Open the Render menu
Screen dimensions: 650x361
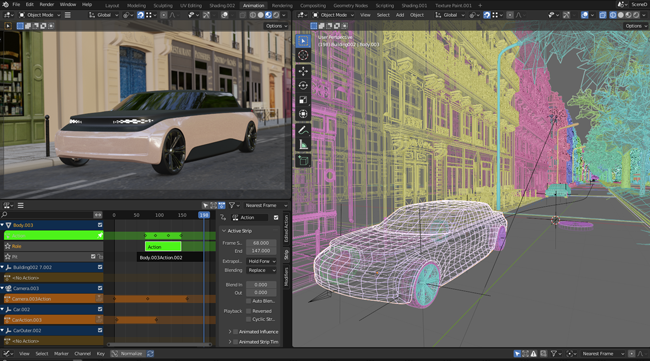click(46, 5)
